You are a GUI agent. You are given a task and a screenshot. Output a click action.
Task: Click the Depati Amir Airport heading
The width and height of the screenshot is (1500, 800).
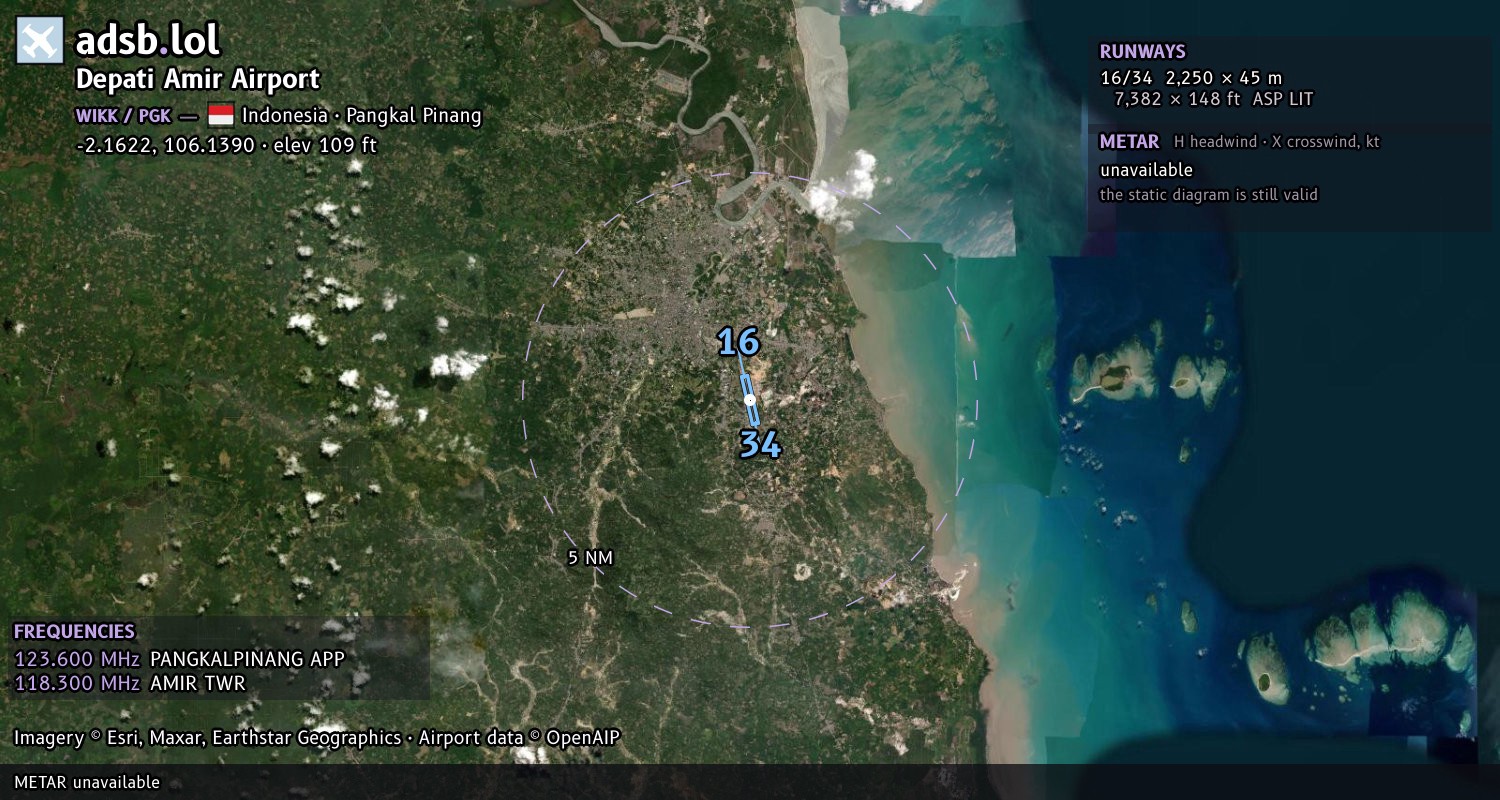click(x=198, y=79)
